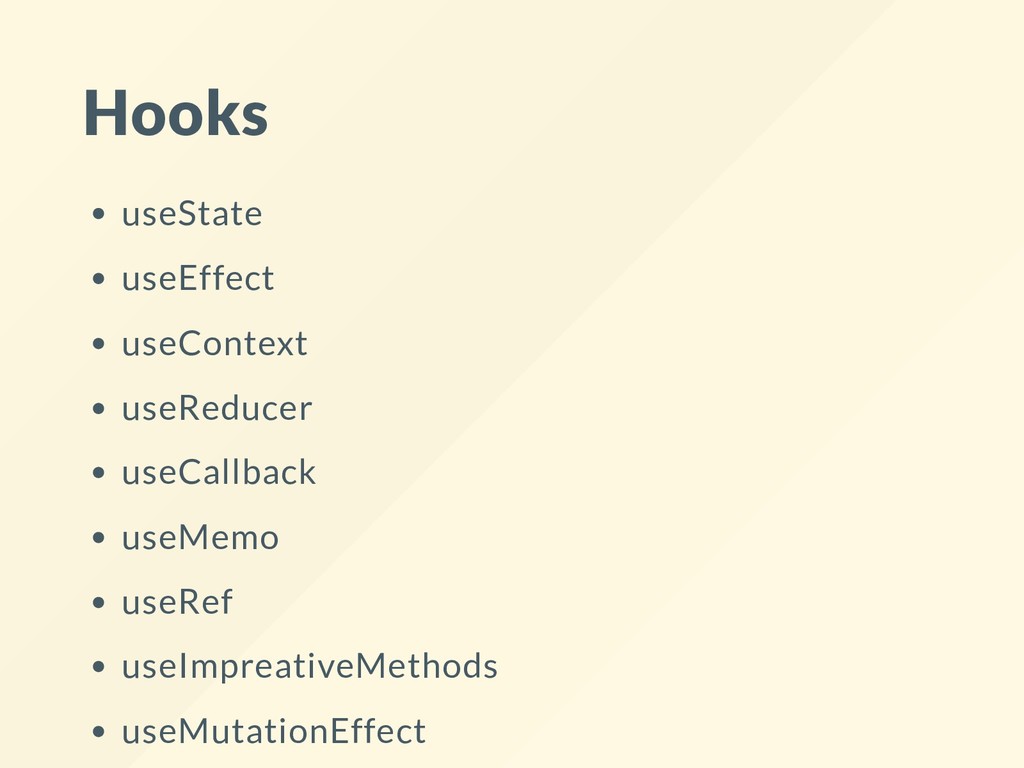Select the useEffect list item
The width and height of the screenshot is (1024, 768).
coord(198,278)
